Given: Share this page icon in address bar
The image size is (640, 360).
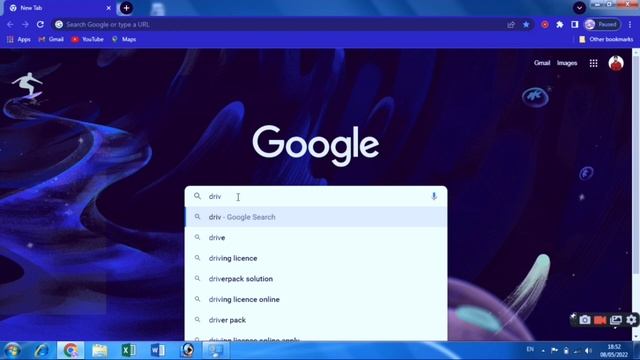Looking at the screenshot, I should point(511,24).
